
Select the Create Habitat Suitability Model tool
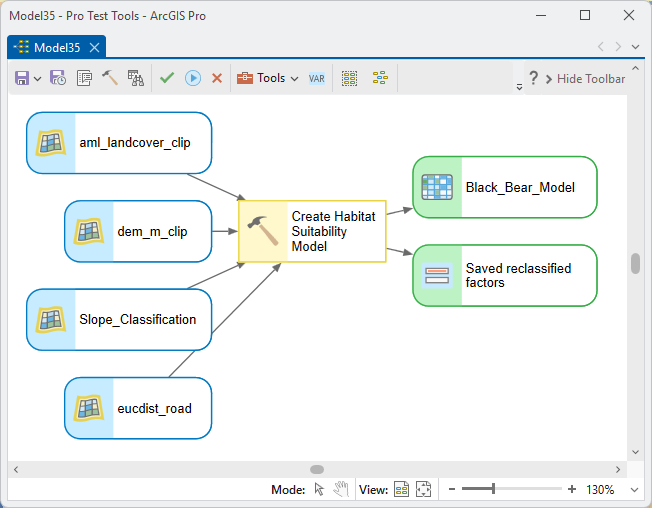312,232
